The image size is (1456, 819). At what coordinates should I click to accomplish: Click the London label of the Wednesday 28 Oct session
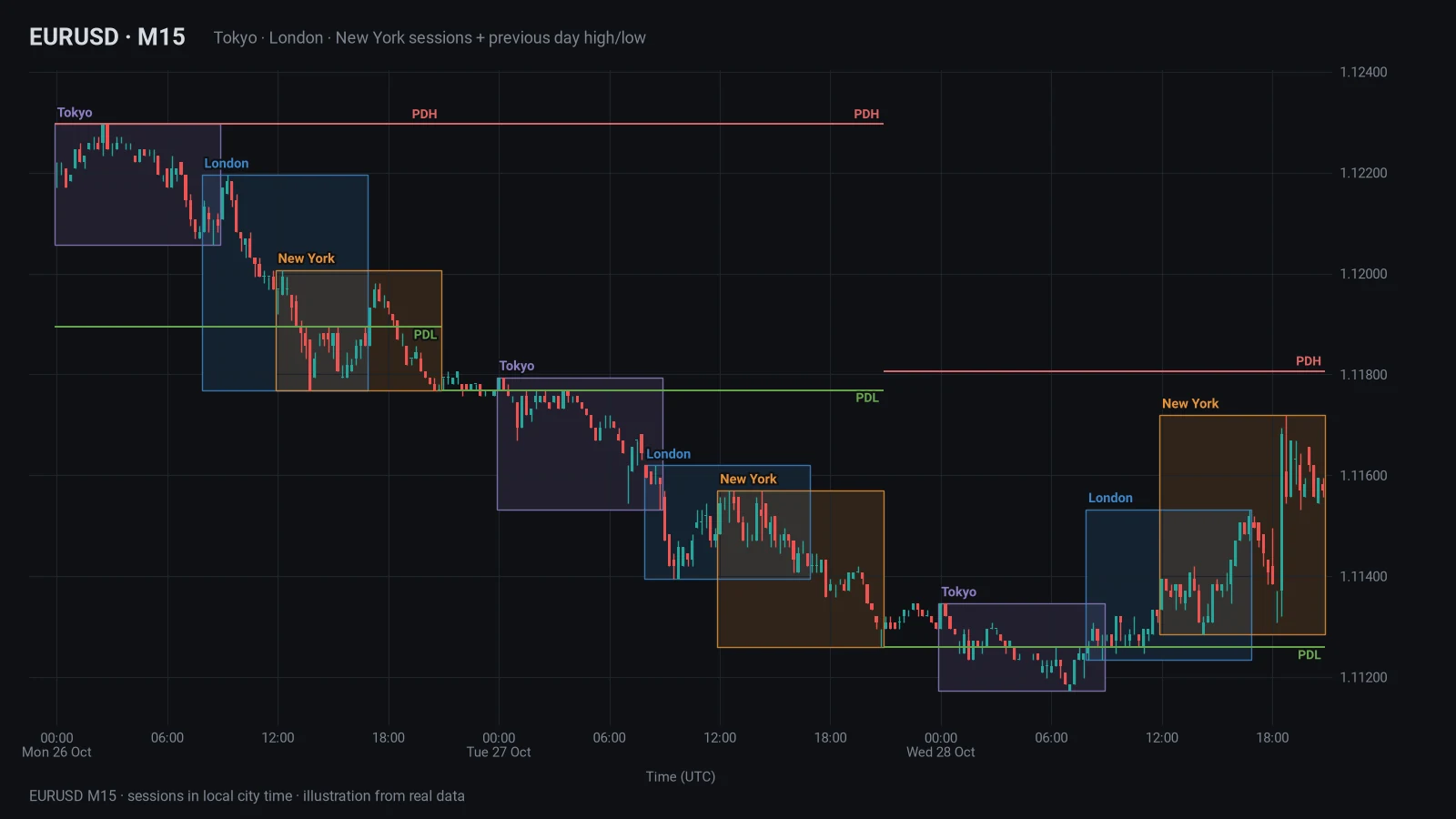pyautogui.click(x=1111, y=498)
